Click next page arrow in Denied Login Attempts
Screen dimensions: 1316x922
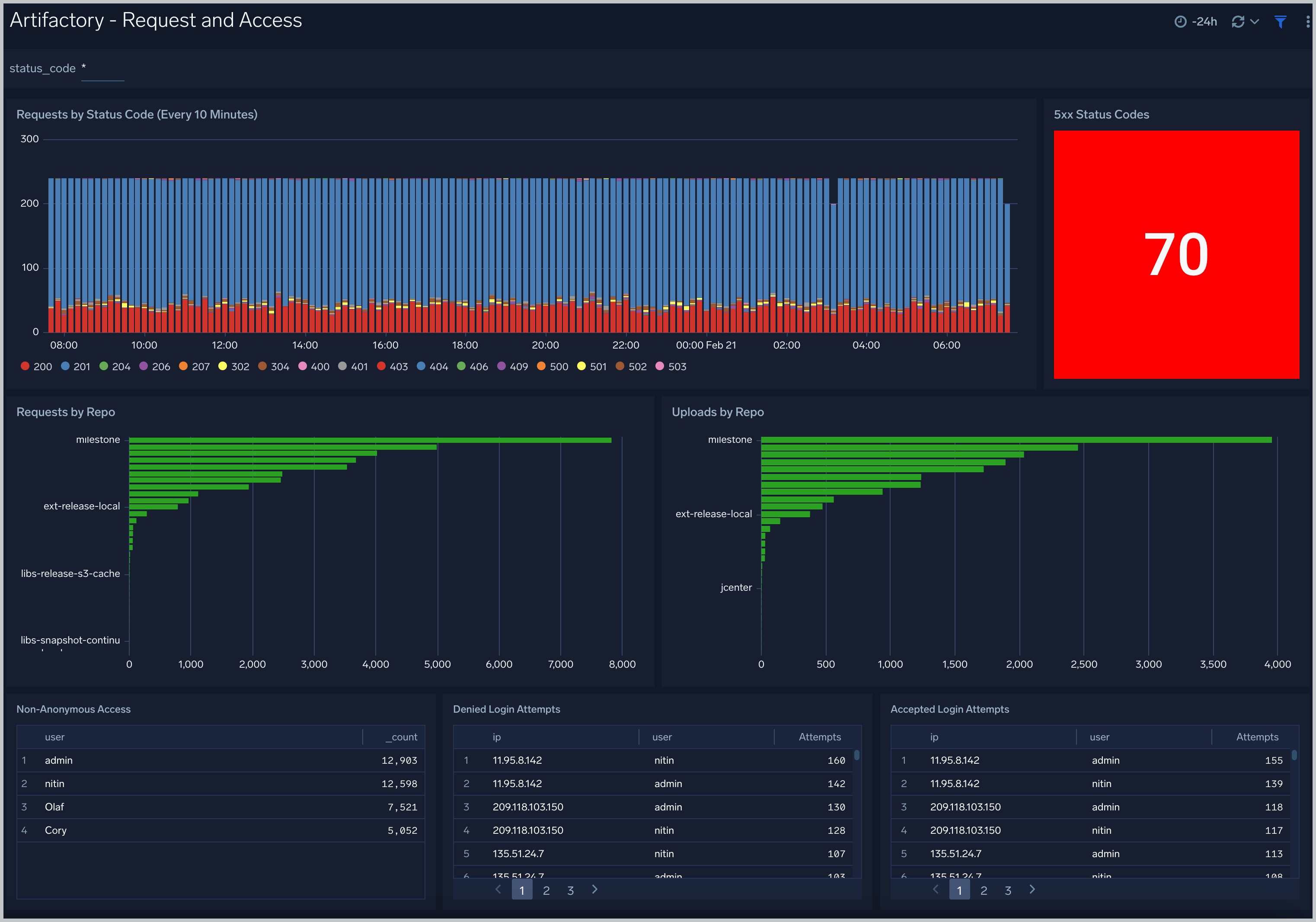594,889
